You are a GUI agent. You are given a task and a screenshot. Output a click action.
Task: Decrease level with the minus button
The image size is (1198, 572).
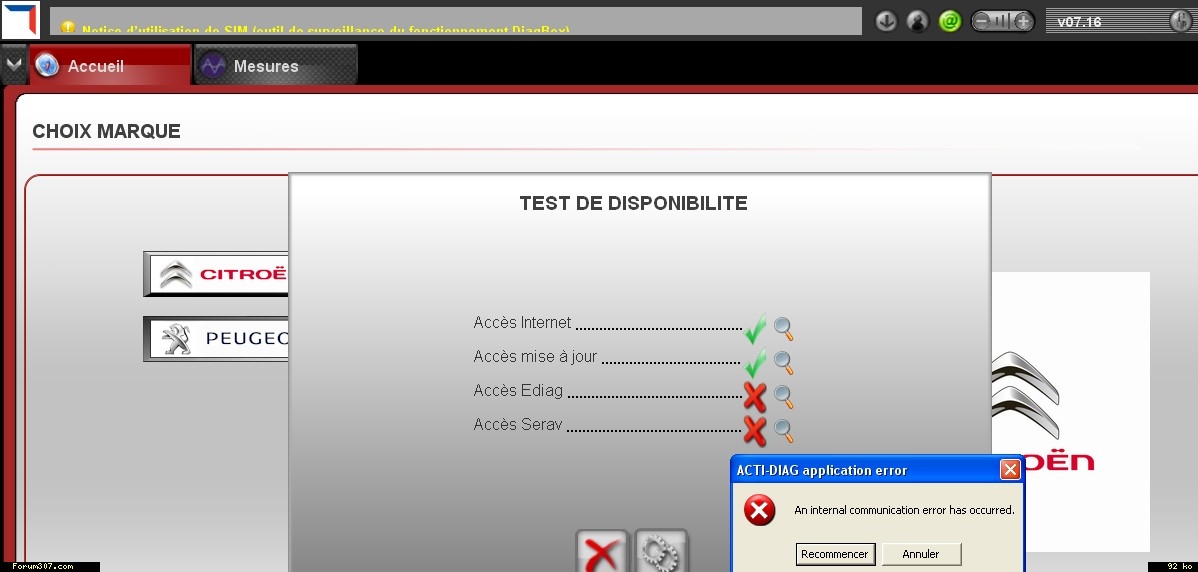(983, 21)
